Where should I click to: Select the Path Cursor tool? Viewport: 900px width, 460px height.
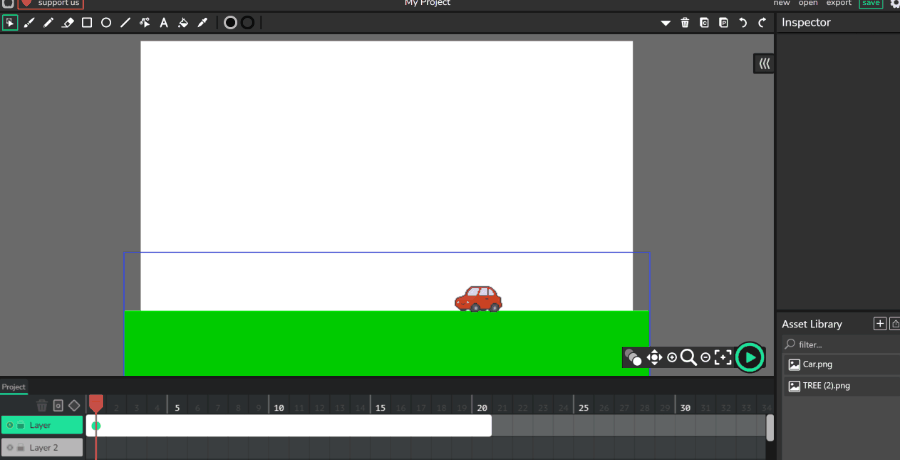coord(145,23)
